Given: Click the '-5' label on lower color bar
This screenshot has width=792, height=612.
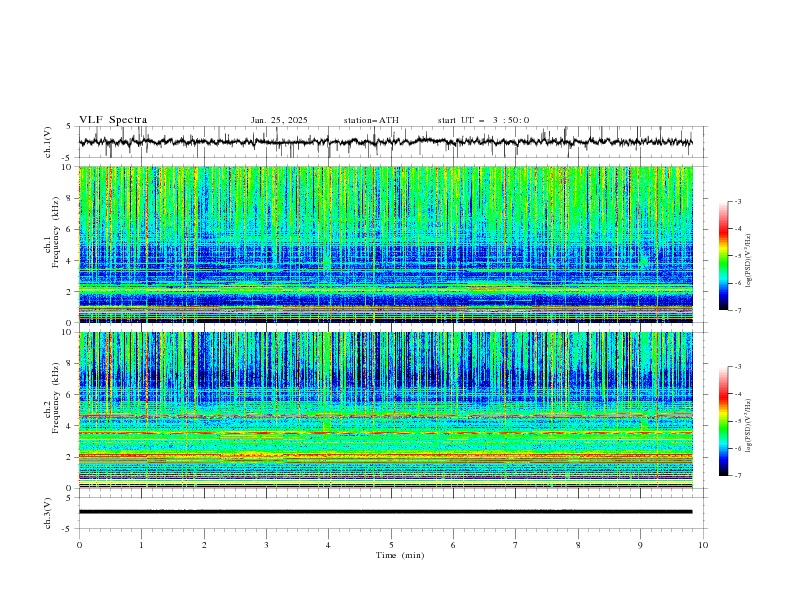Looking at the screenshot, I should coord(738,421).
